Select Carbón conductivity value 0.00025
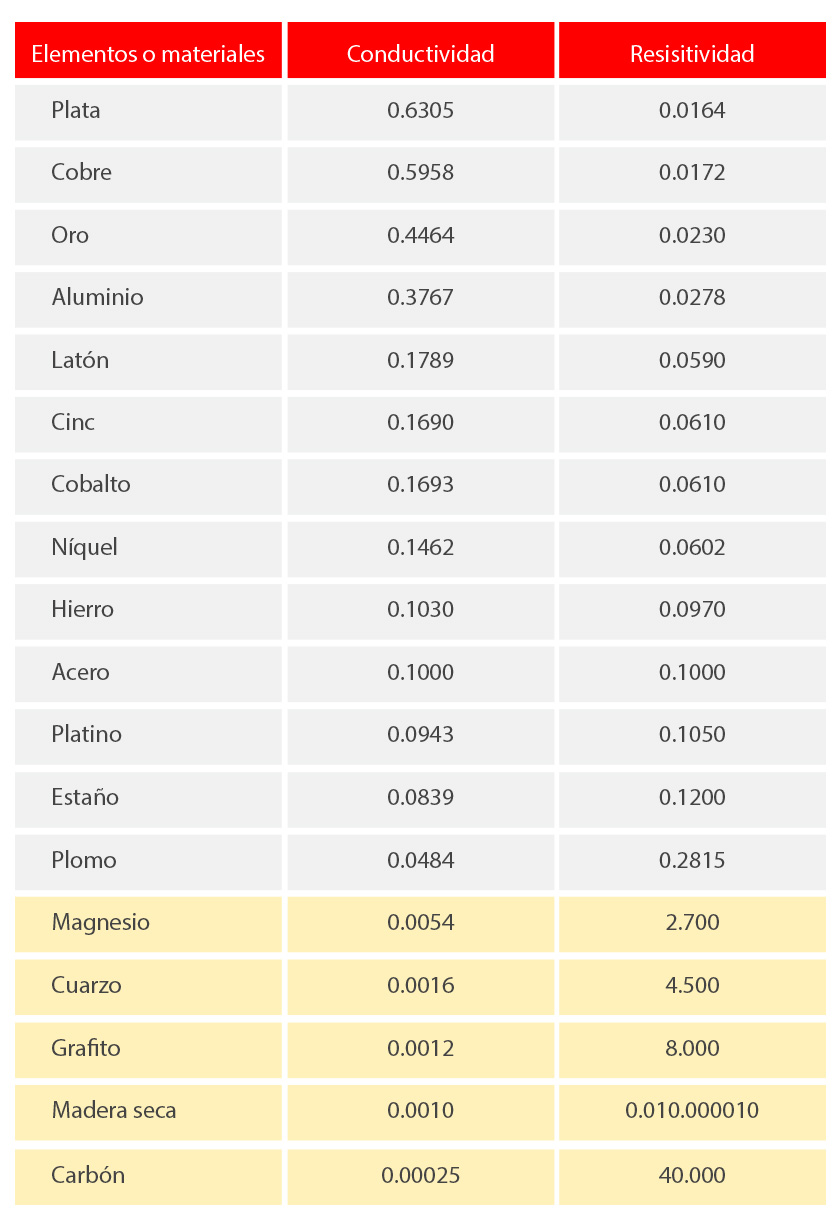The width and height of the screenshot is (839, 1224). coord(420,1177)
